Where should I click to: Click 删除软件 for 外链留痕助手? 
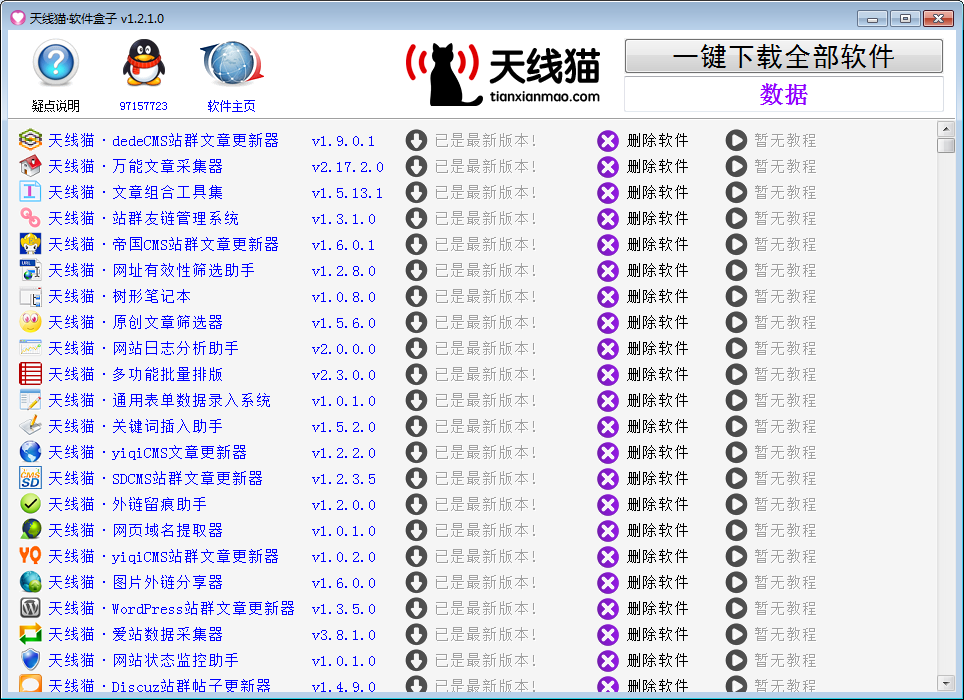pyautogui.click(x=657, y=504)
